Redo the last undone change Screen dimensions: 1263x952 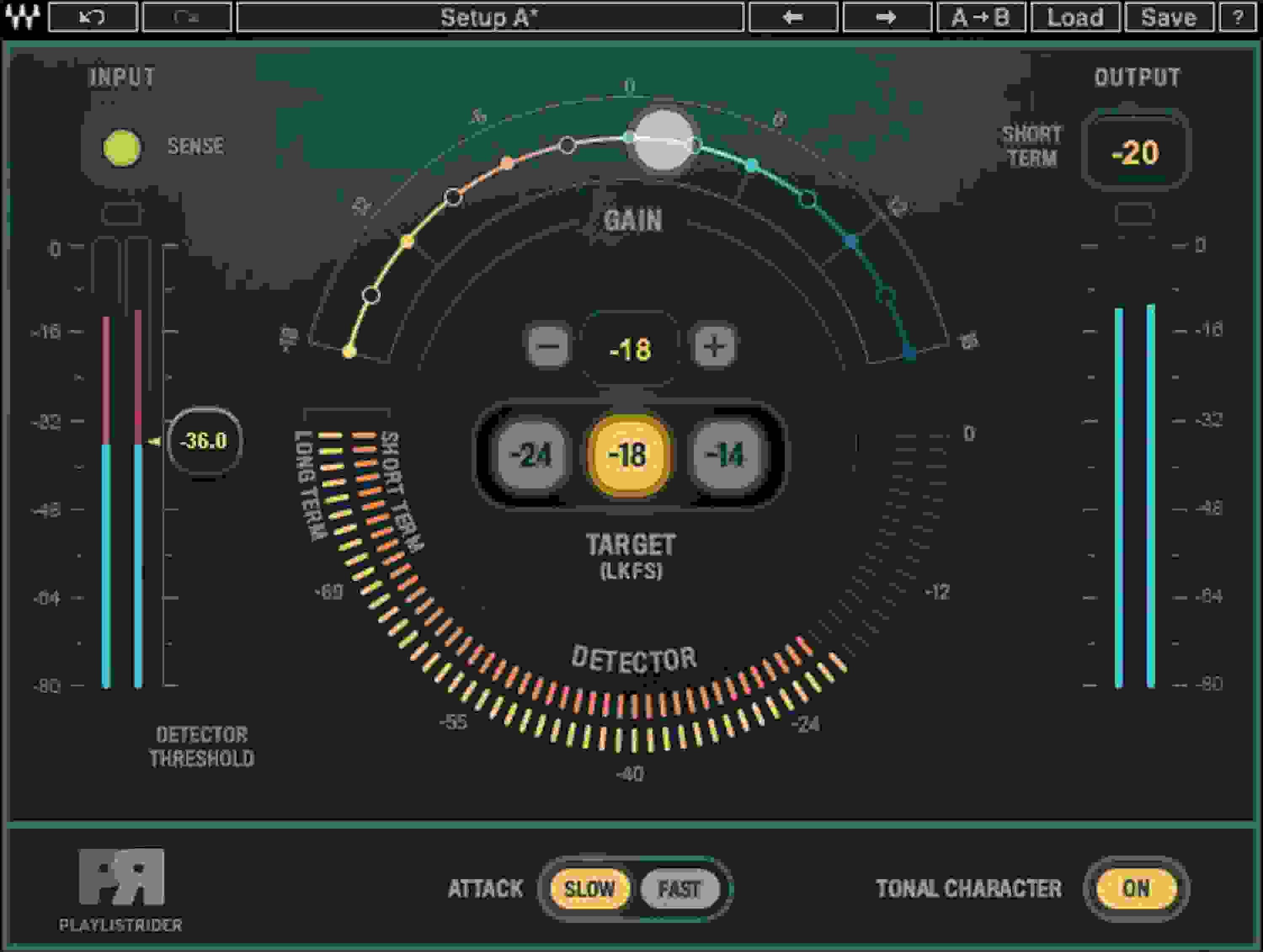coord(187,17)
